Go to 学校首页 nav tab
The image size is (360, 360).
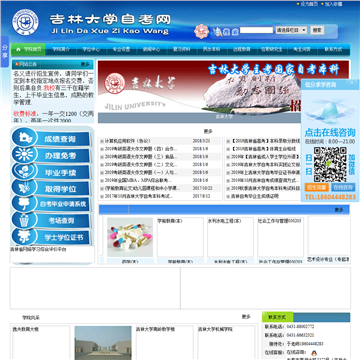(x=28, y=49)
